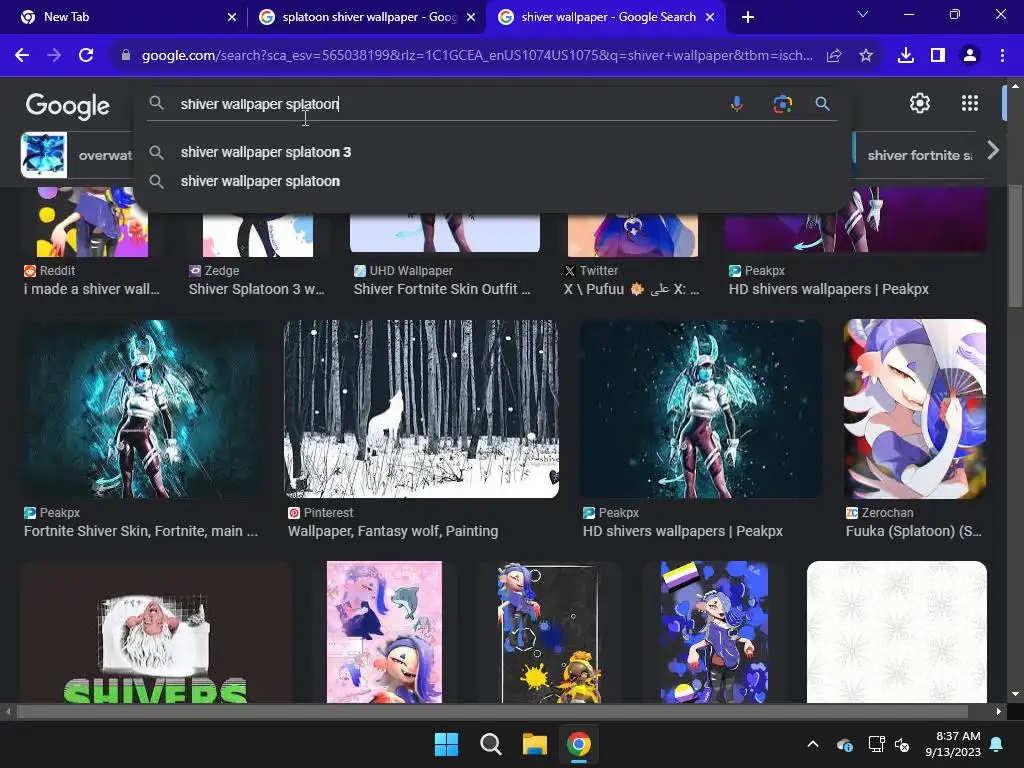Open the Google apps grid

point(970,103)
